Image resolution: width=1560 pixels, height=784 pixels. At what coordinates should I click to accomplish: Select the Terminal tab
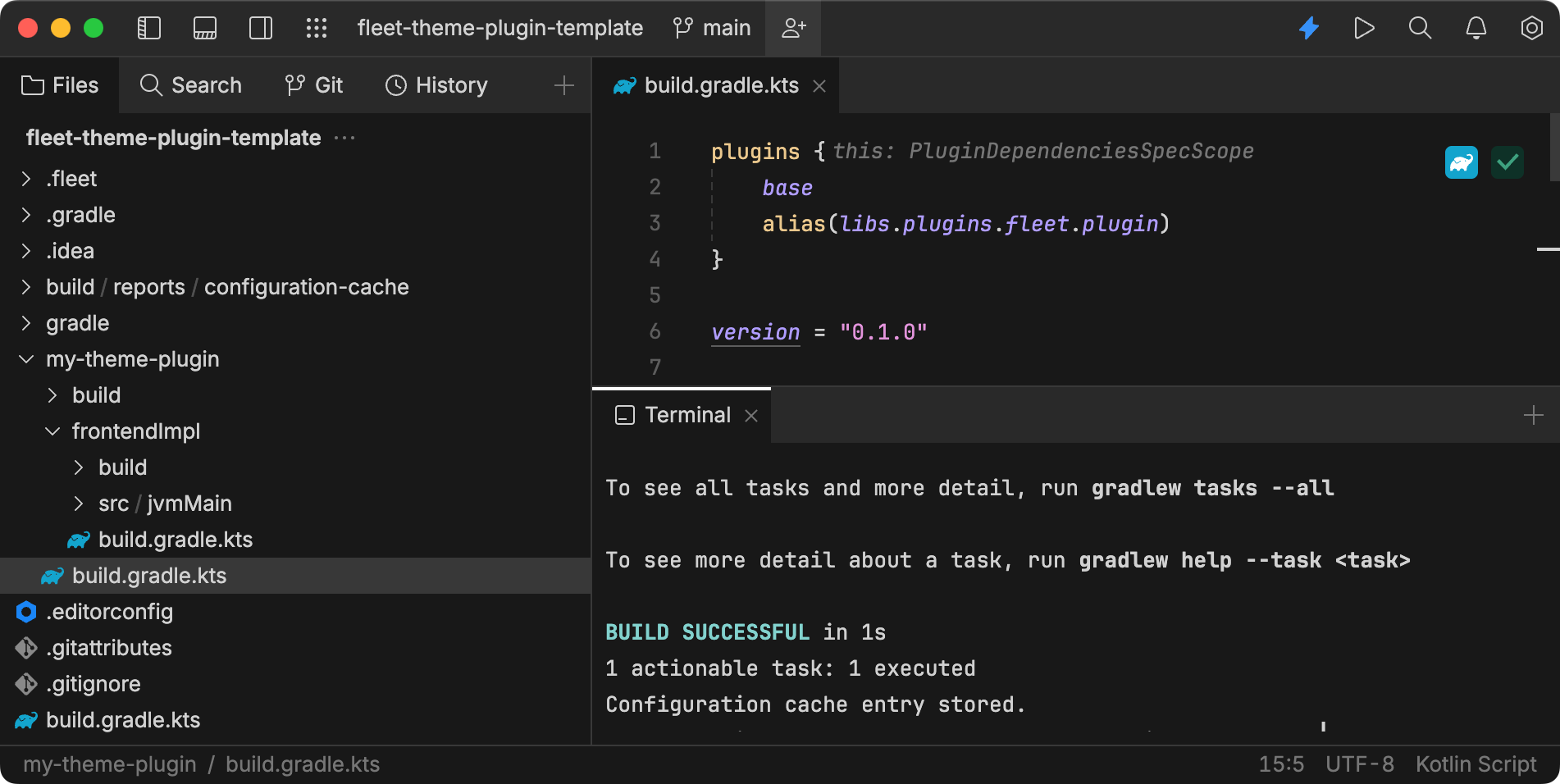687,415
